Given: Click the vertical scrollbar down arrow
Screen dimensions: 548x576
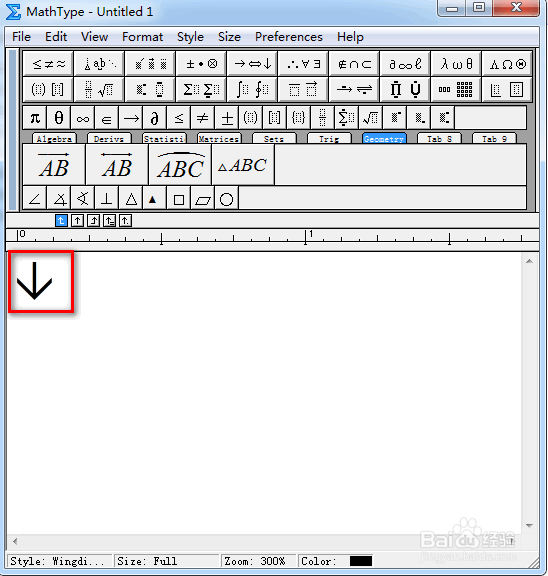Looking at the screenshot, I should click(529, 526).
